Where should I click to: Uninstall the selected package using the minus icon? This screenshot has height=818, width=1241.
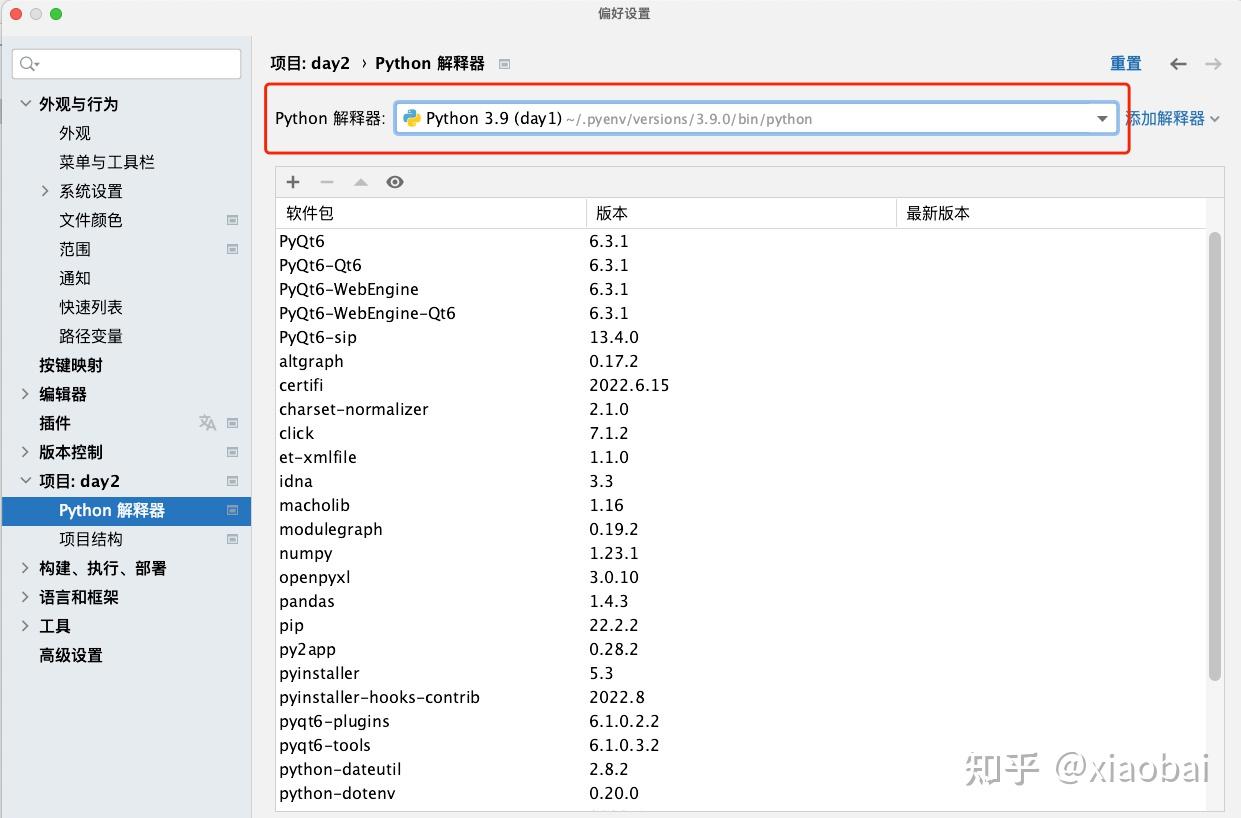point(326,182)
